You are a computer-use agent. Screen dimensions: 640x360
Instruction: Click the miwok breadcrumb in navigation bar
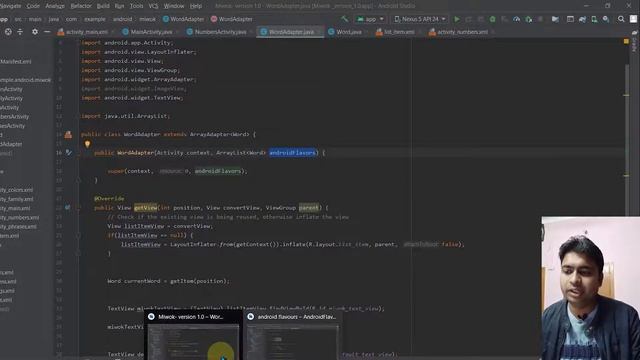coord(147,19)
